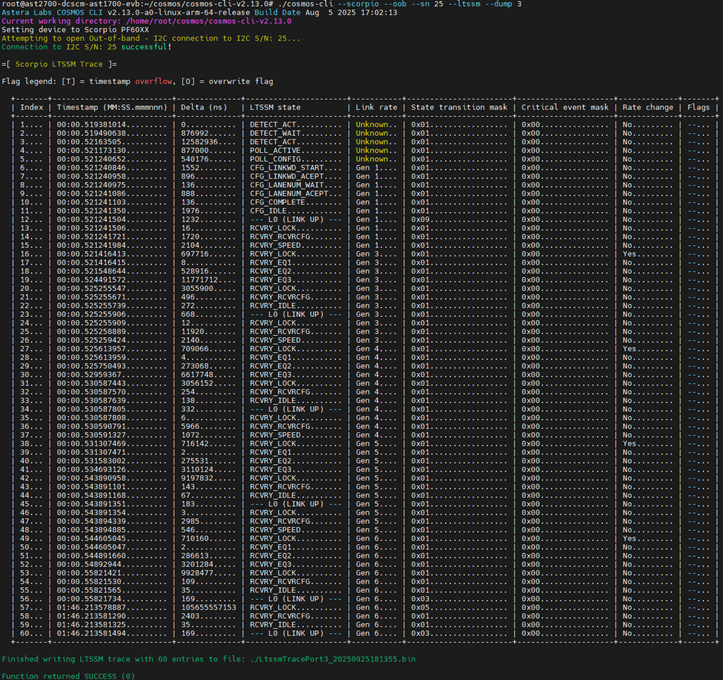Click the State transition mask column header
723x680 pixels.
(x=460, y=107)
